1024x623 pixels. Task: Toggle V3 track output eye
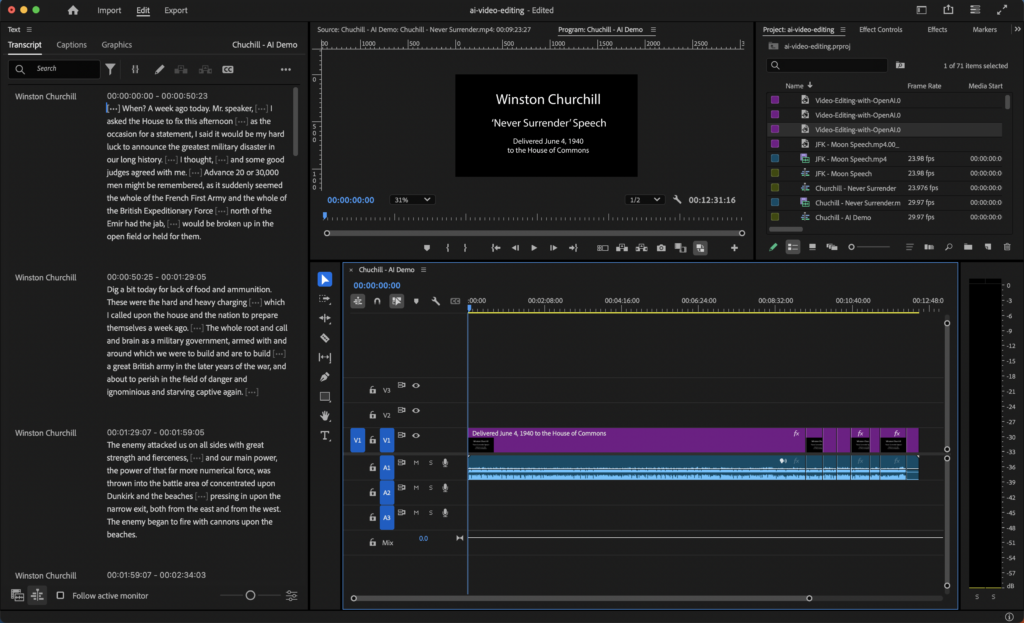coord(416,386)
